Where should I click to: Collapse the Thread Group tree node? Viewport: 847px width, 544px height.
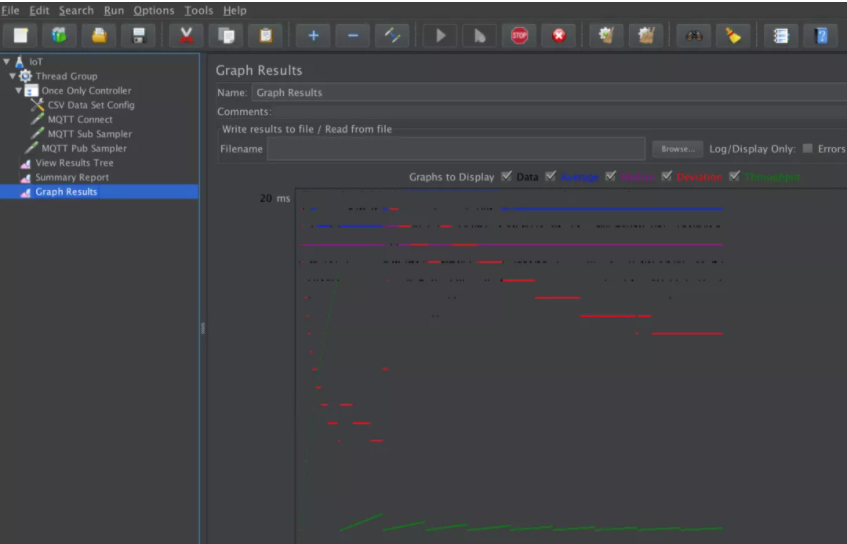[12, 76]
